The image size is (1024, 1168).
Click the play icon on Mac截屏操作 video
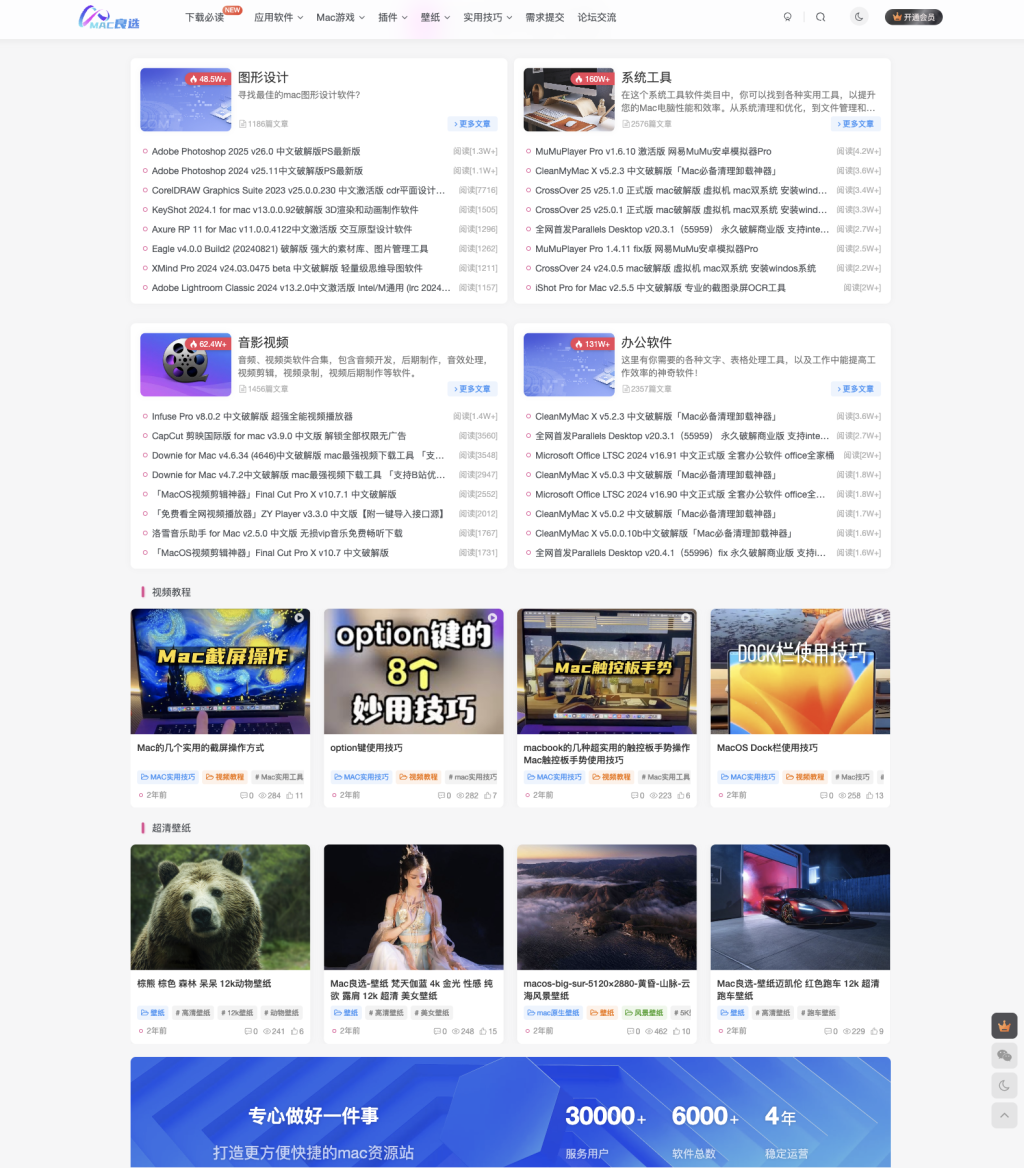(x=298, y=619)
